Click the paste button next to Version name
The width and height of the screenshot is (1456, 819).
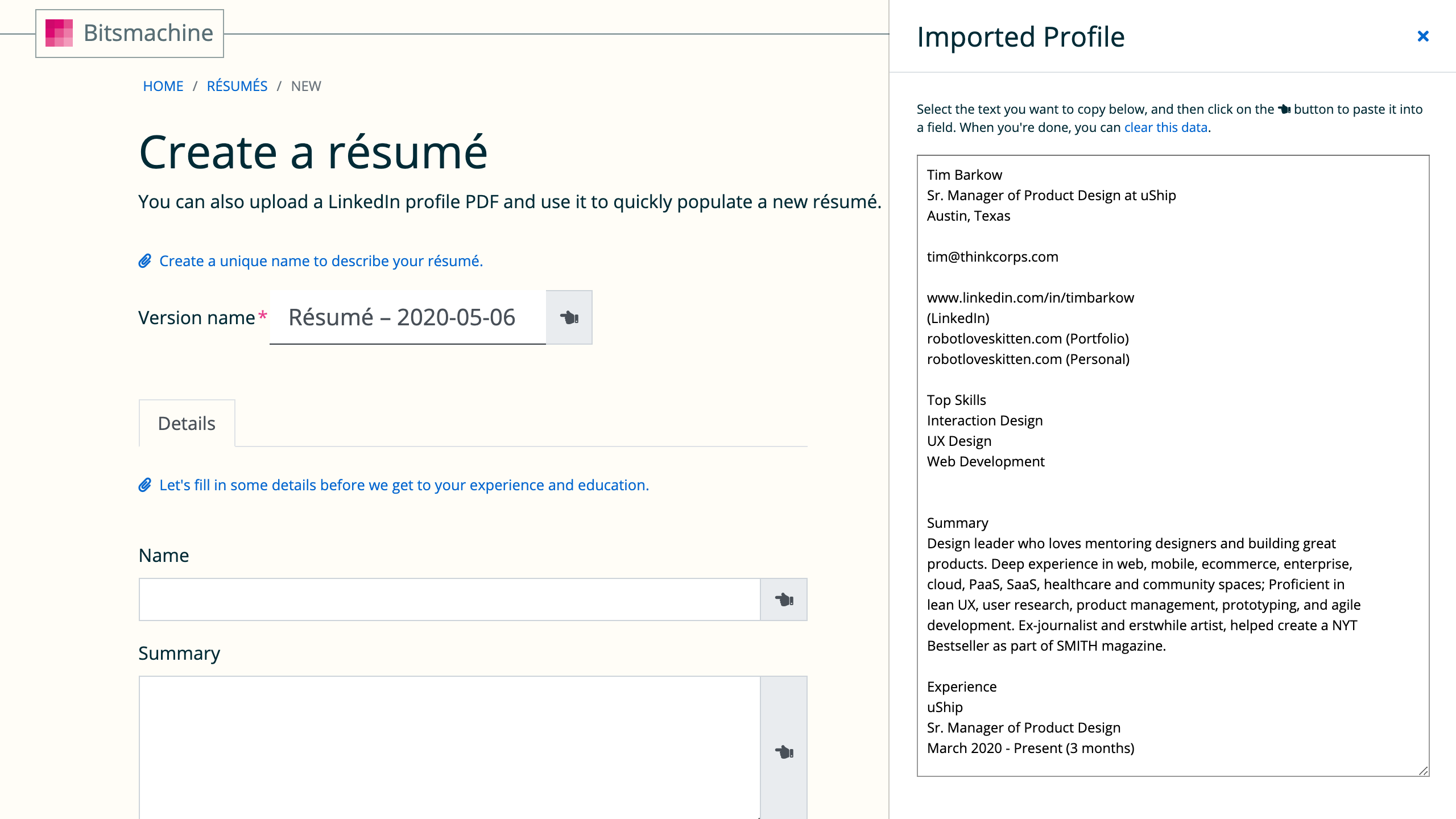click(x=569, y=317)
